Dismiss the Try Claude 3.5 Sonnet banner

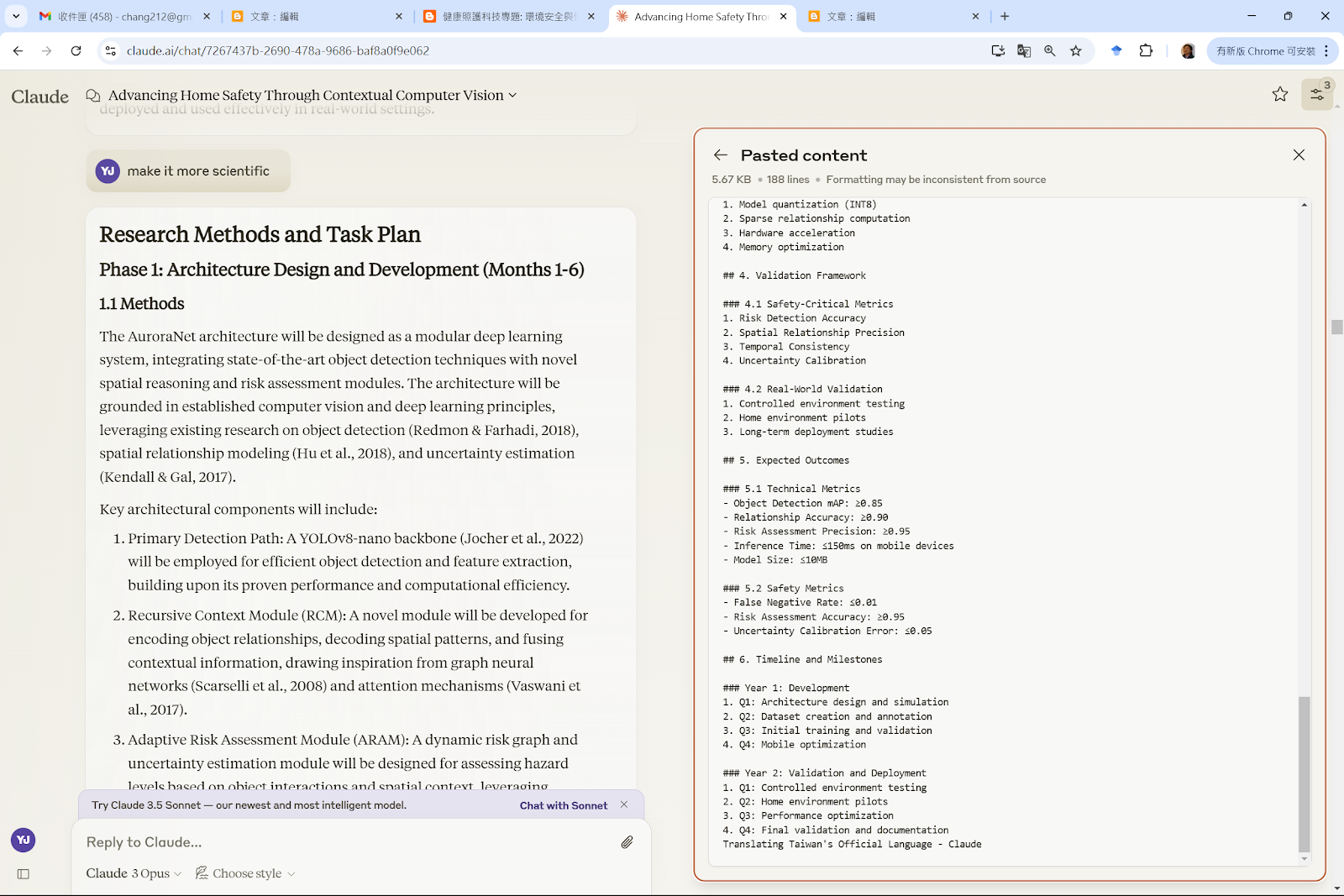click(624, 804)
